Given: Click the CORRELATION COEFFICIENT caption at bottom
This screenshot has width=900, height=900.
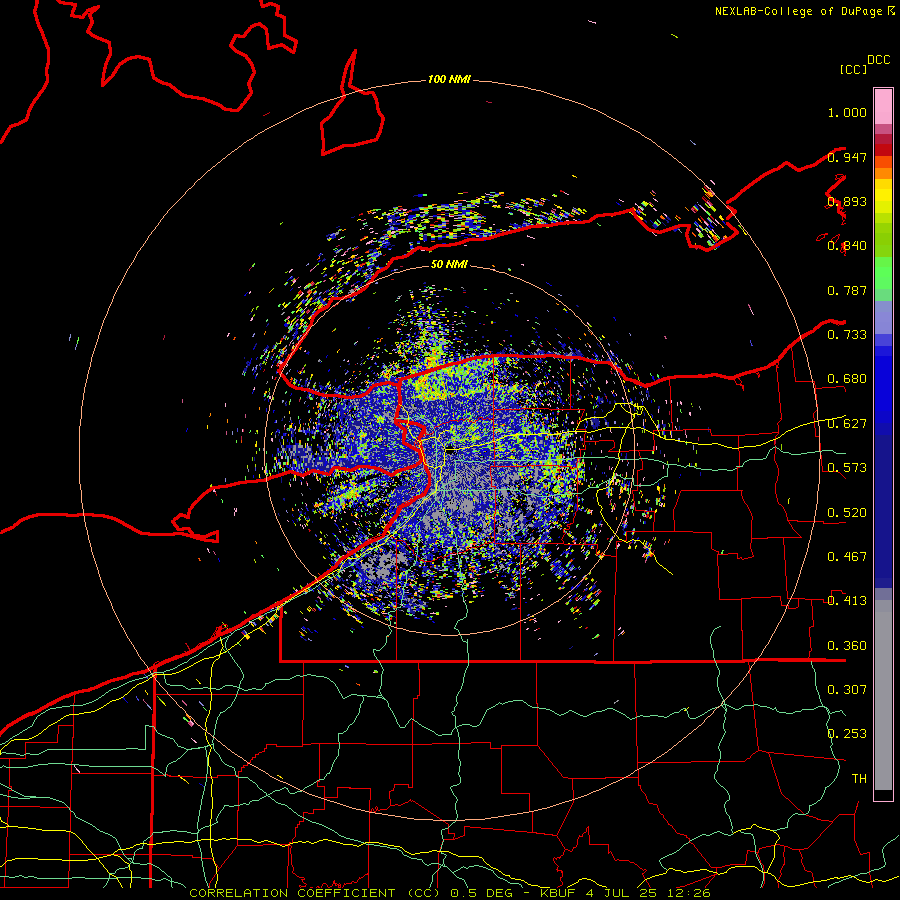Looking at the screenshot, I should click(x=449, y=893).
